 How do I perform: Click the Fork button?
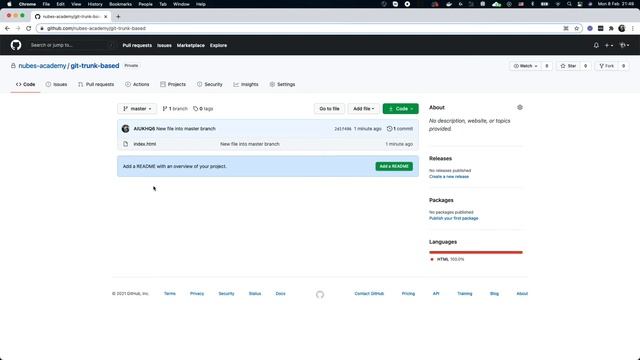607,66
